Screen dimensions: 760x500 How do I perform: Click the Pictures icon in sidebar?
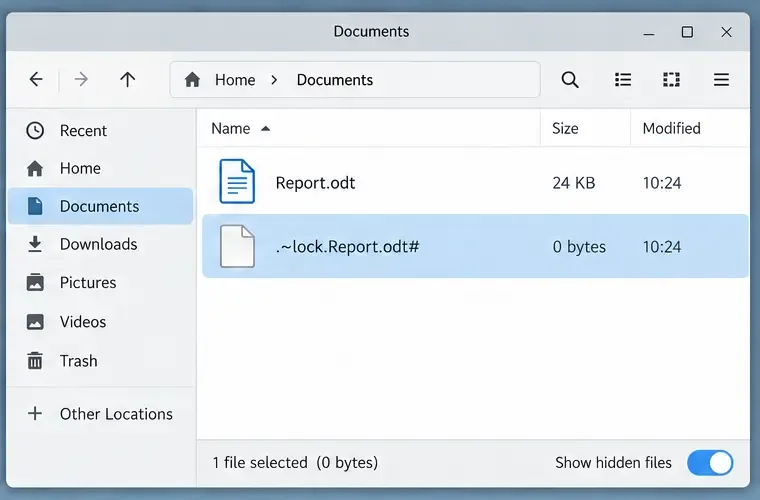click(35, 282)
